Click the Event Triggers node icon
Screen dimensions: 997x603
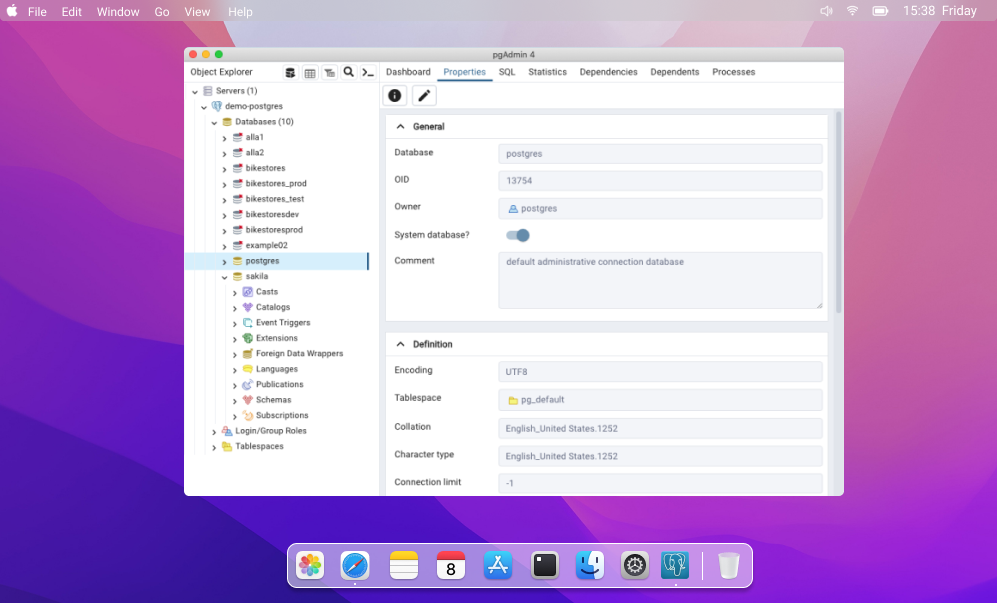pos(248,322)
